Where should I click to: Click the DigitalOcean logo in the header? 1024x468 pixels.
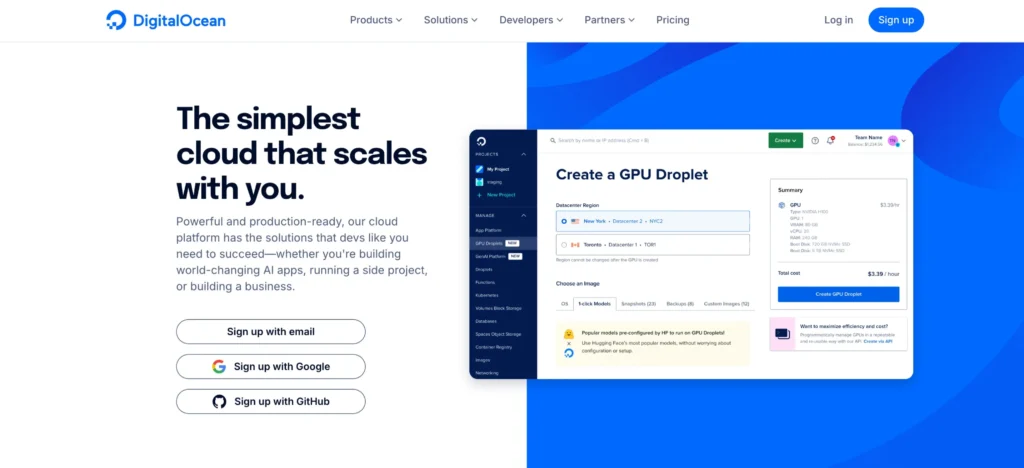[166, 20]
